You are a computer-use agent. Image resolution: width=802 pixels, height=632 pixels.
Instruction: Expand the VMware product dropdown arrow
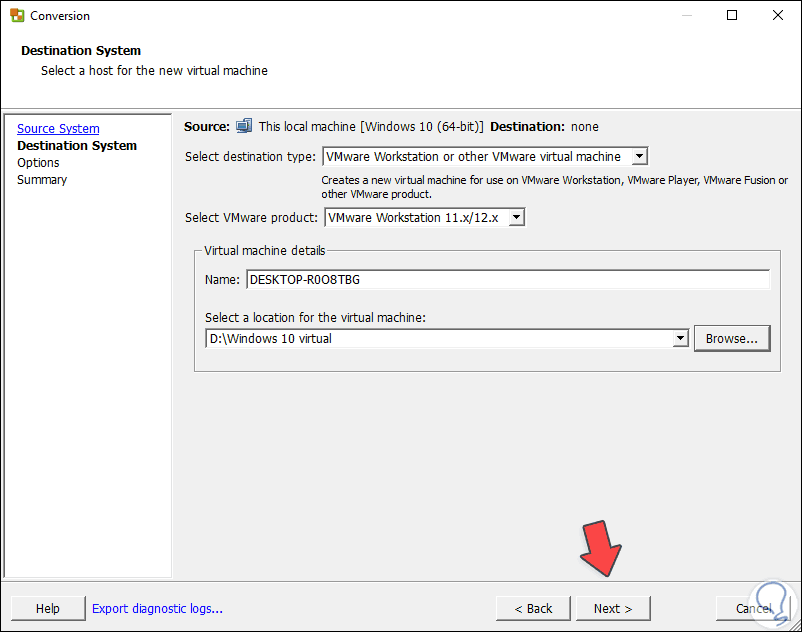[517, 217]
